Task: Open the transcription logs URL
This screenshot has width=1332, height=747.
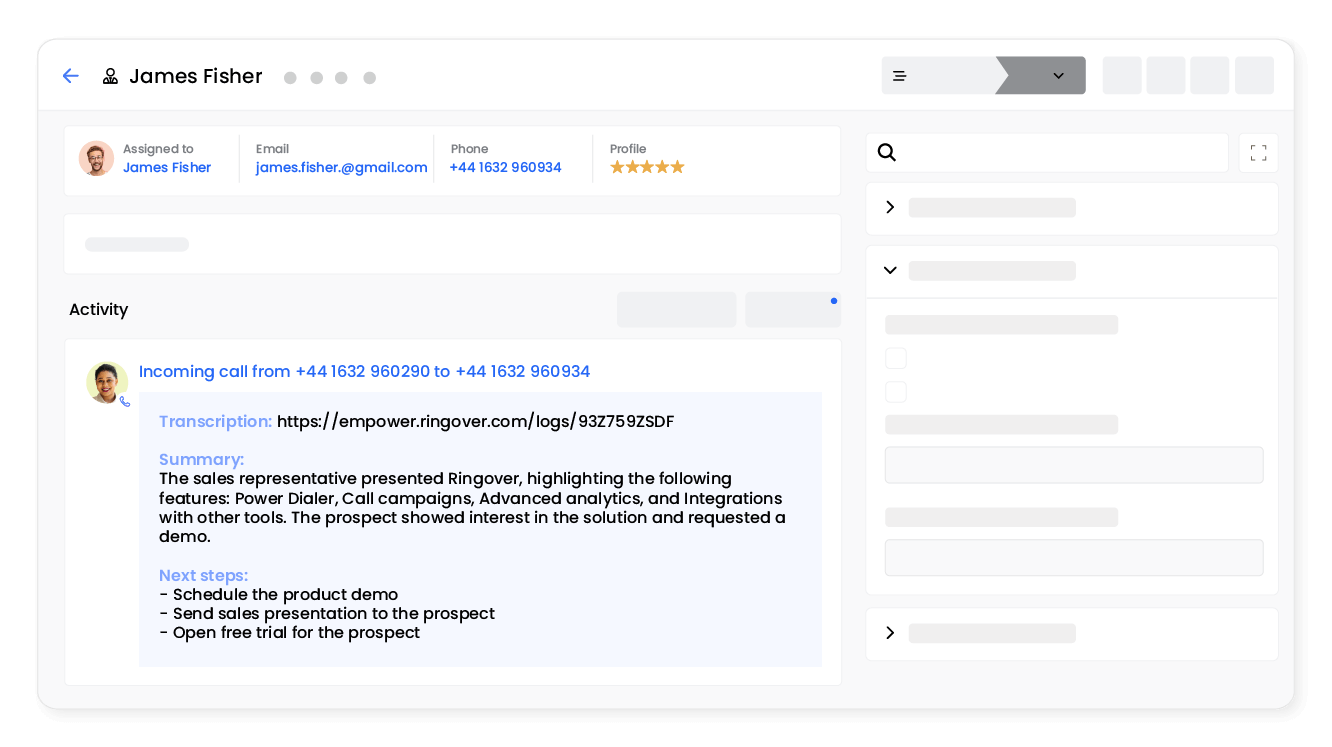Action: pos(476,421)
